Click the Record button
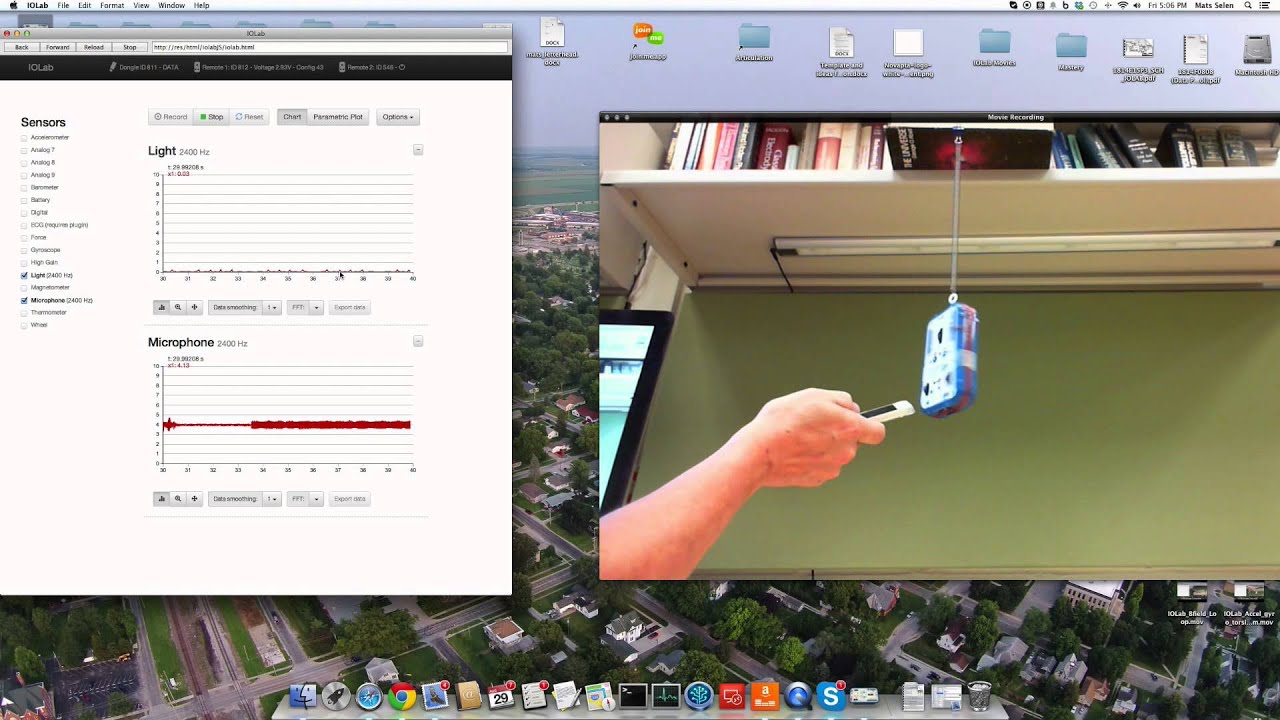This screenshot has width=1280, height=720. tap(171, 117)
